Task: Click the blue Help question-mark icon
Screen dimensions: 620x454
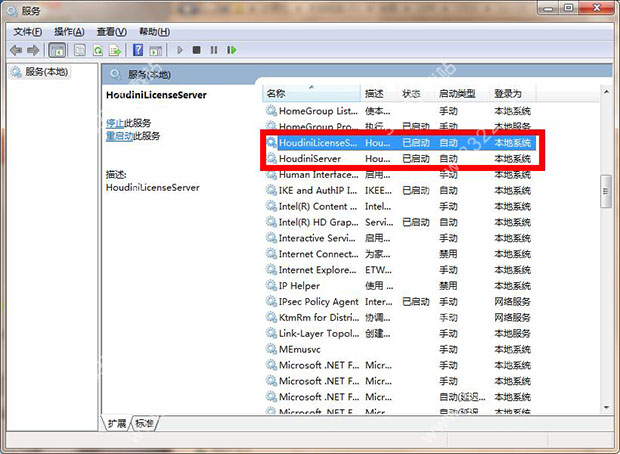Action: click(138, 50)
